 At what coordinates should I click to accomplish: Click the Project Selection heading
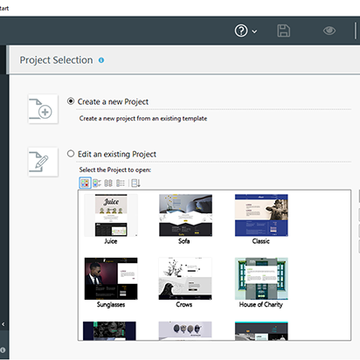56,60
